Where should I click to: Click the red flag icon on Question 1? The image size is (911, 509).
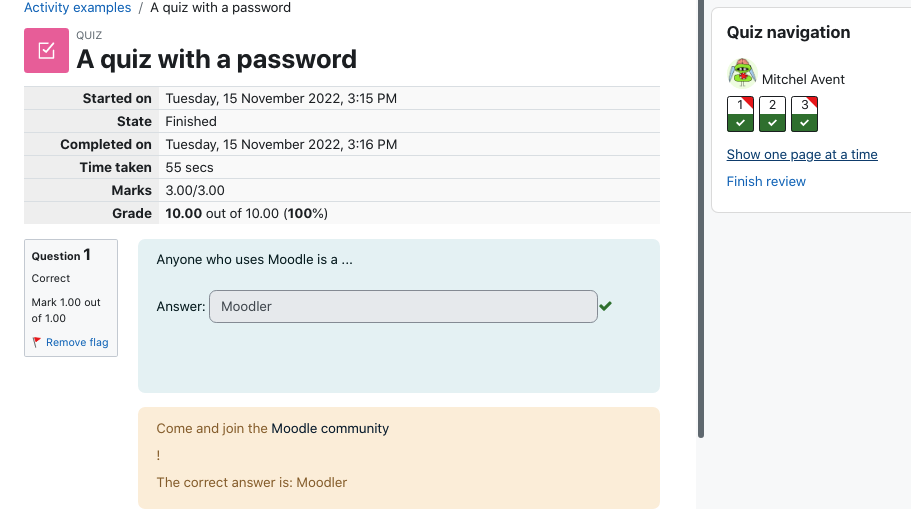pos(37,342)
